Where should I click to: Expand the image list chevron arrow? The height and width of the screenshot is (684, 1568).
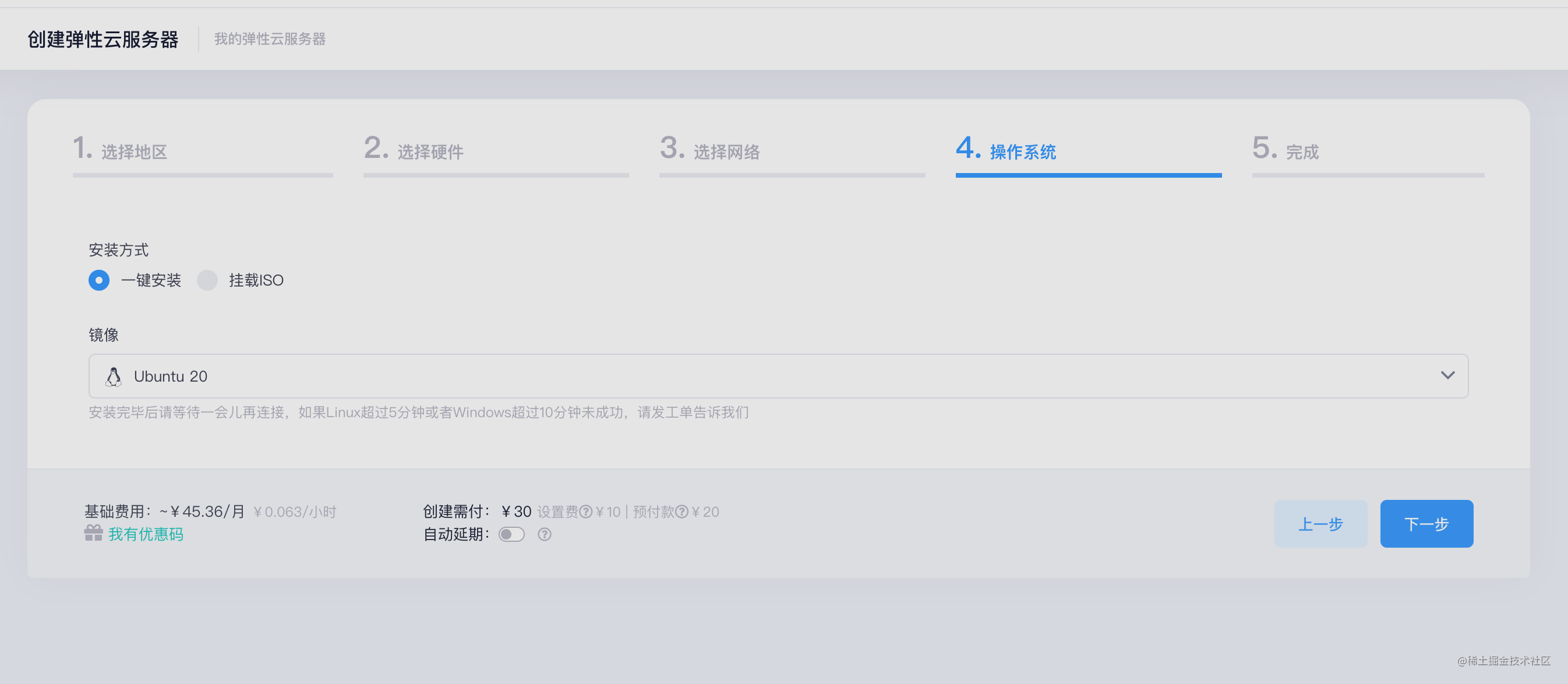[x=1447, y=376]
